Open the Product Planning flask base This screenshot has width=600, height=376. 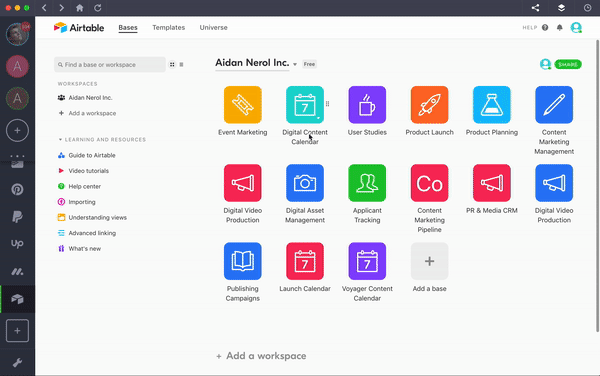(x=492, y=105)
